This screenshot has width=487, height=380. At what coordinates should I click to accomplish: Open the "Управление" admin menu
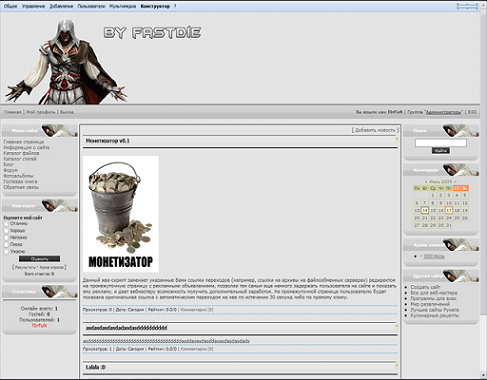(x=33, y=6)
